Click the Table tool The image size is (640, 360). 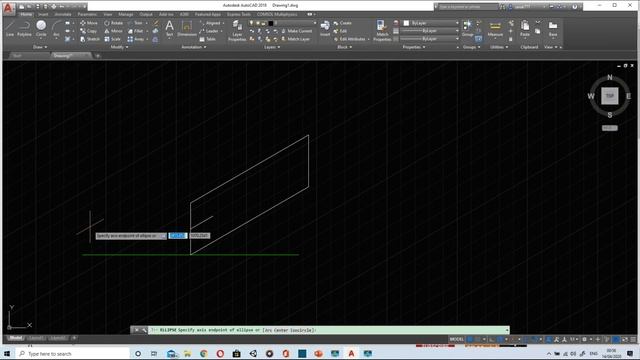(207, 39)
